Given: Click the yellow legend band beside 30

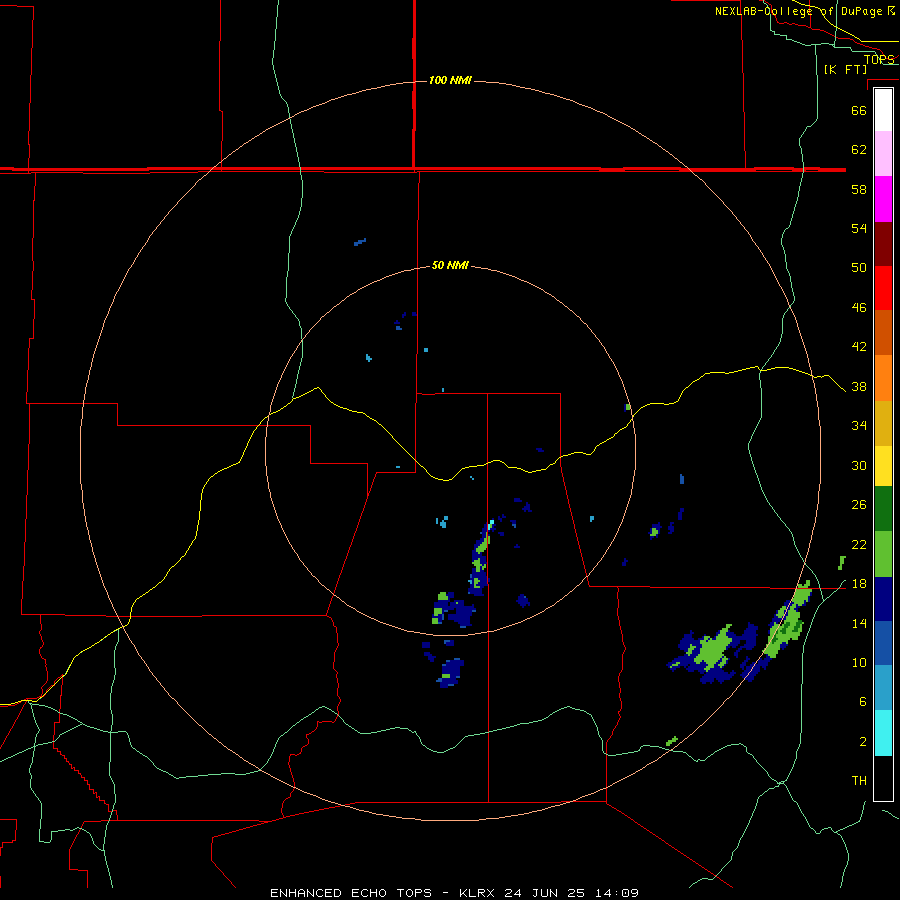Looking at the screenshot, I should pos(883,466).
